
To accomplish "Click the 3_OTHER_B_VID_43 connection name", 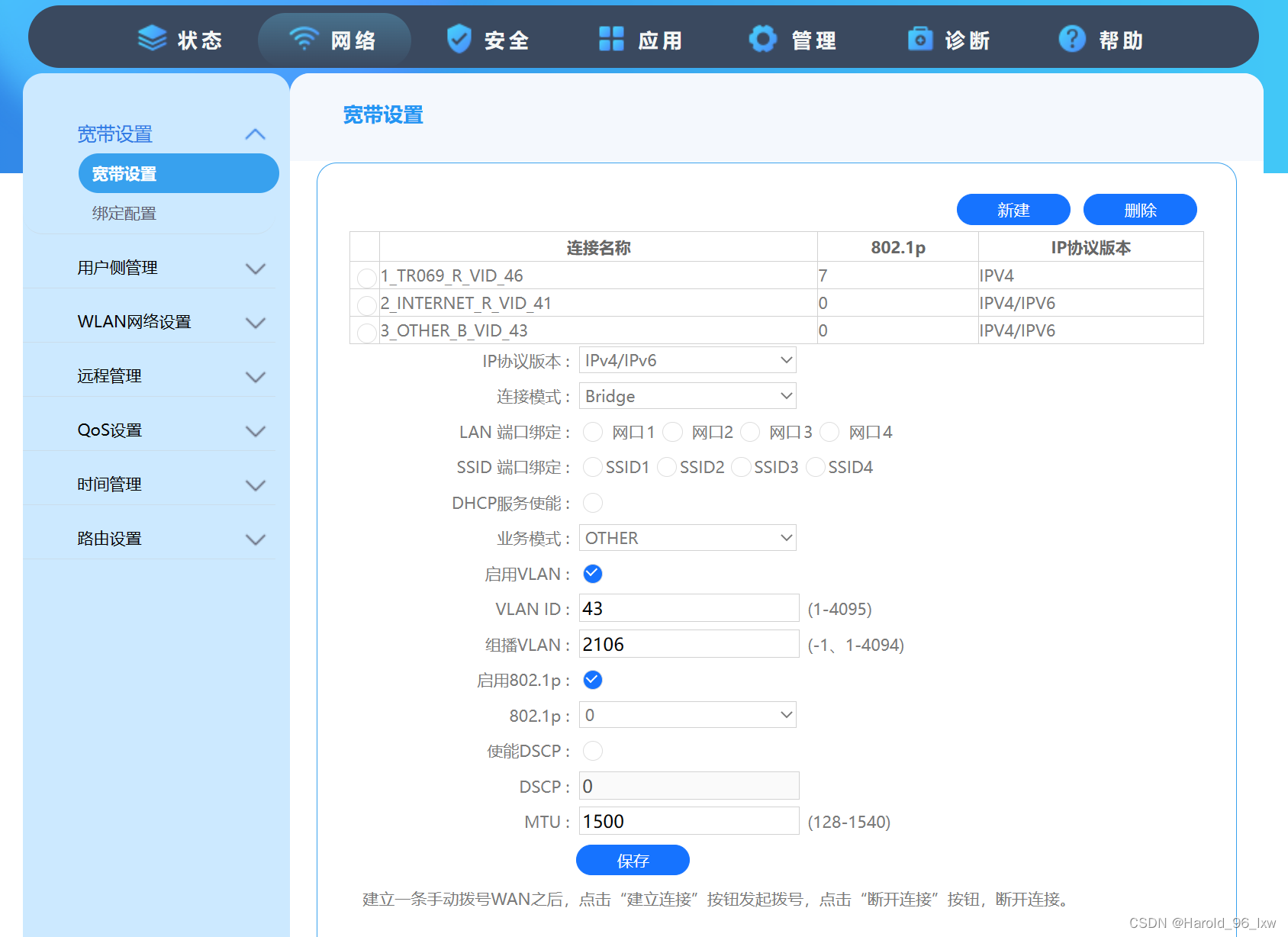I will click(454, 331).
